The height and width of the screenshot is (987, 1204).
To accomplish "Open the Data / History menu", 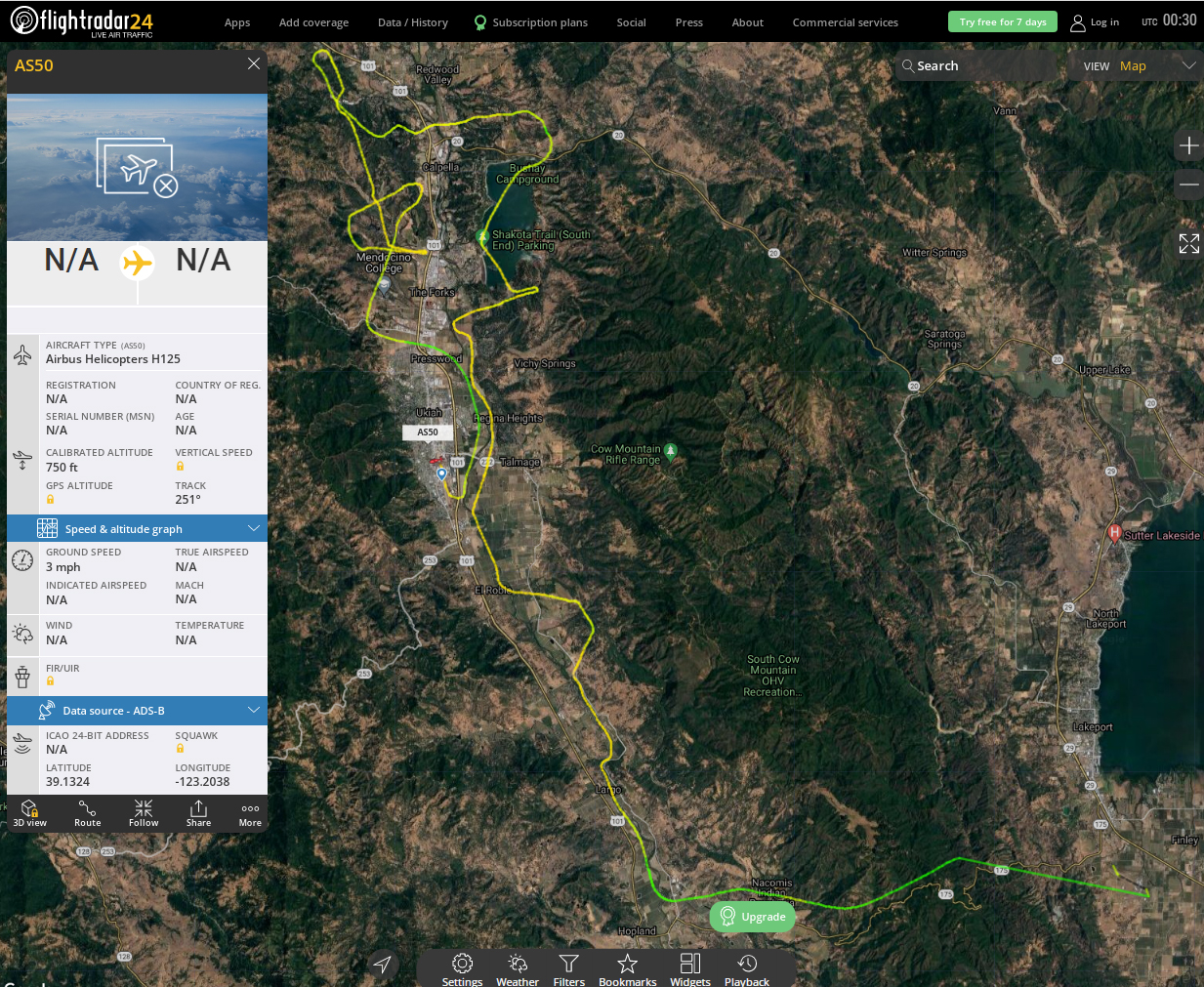I will pyautogui.click(x=412, y=22).
